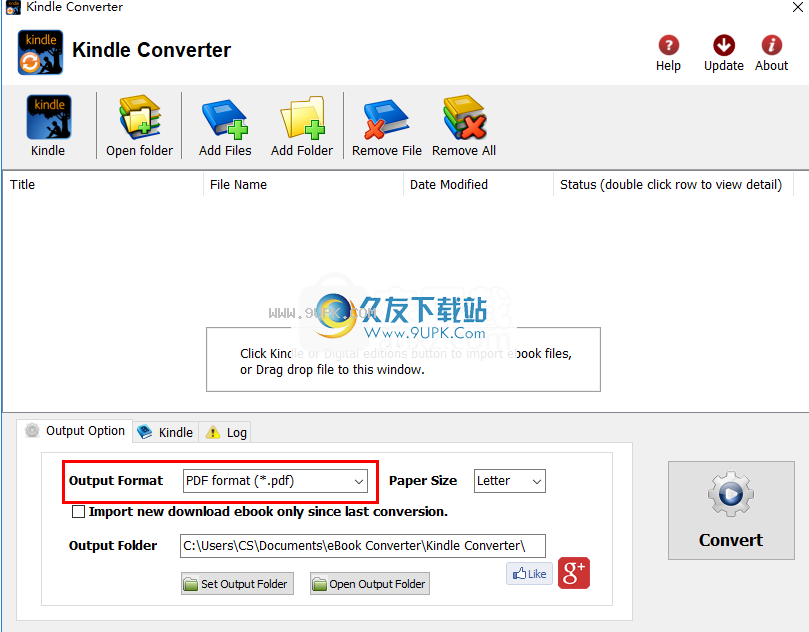Click the Facebook Like button
Screen dimensions: 809x632
click(x=529, y=574)
